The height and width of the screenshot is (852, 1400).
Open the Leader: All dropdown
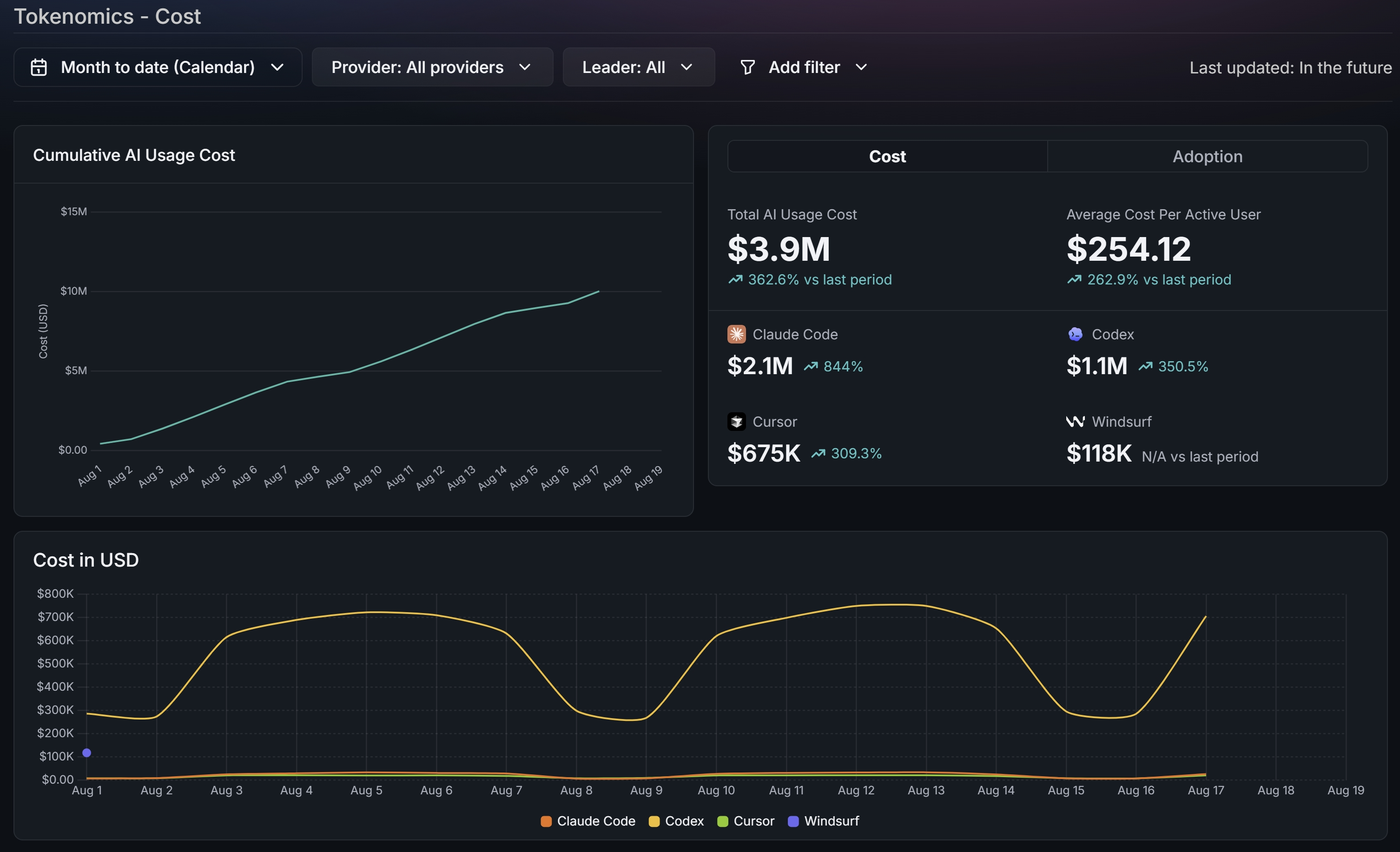tap(639, 67)
